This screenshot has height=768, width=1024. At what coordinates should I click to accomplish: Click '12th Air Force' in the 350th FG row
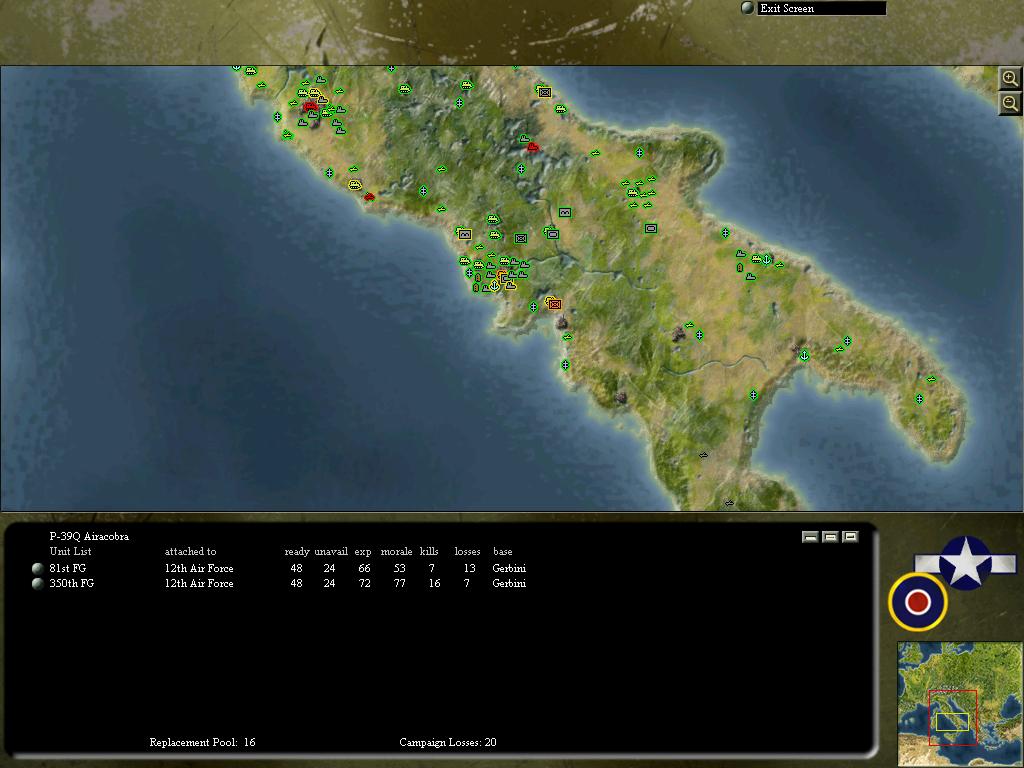click(199, 583)
